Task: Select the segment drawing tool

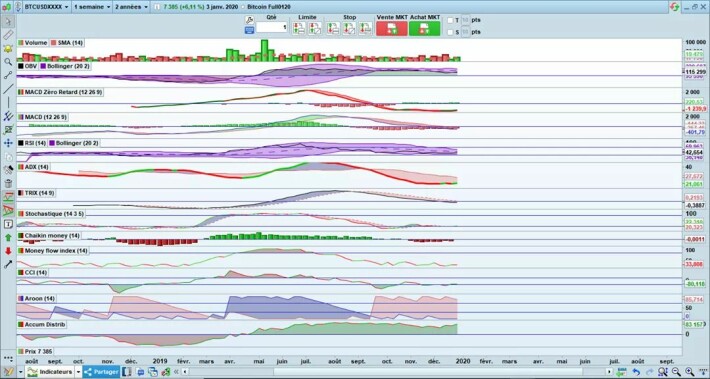Action: tap(8, 75)
